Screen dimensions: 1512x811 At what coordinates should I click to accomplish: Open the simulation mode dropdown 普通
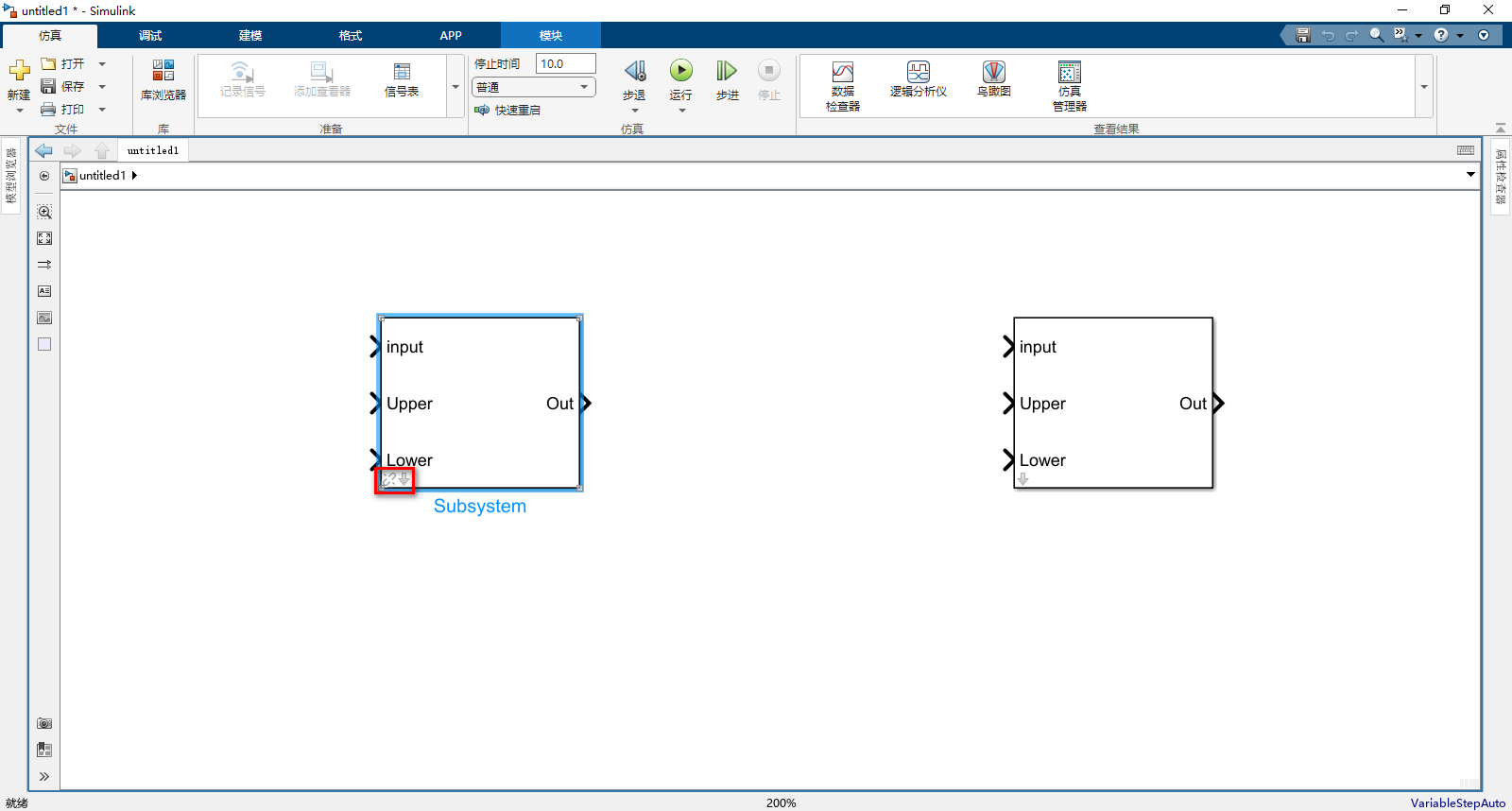[x=534, y=87]
